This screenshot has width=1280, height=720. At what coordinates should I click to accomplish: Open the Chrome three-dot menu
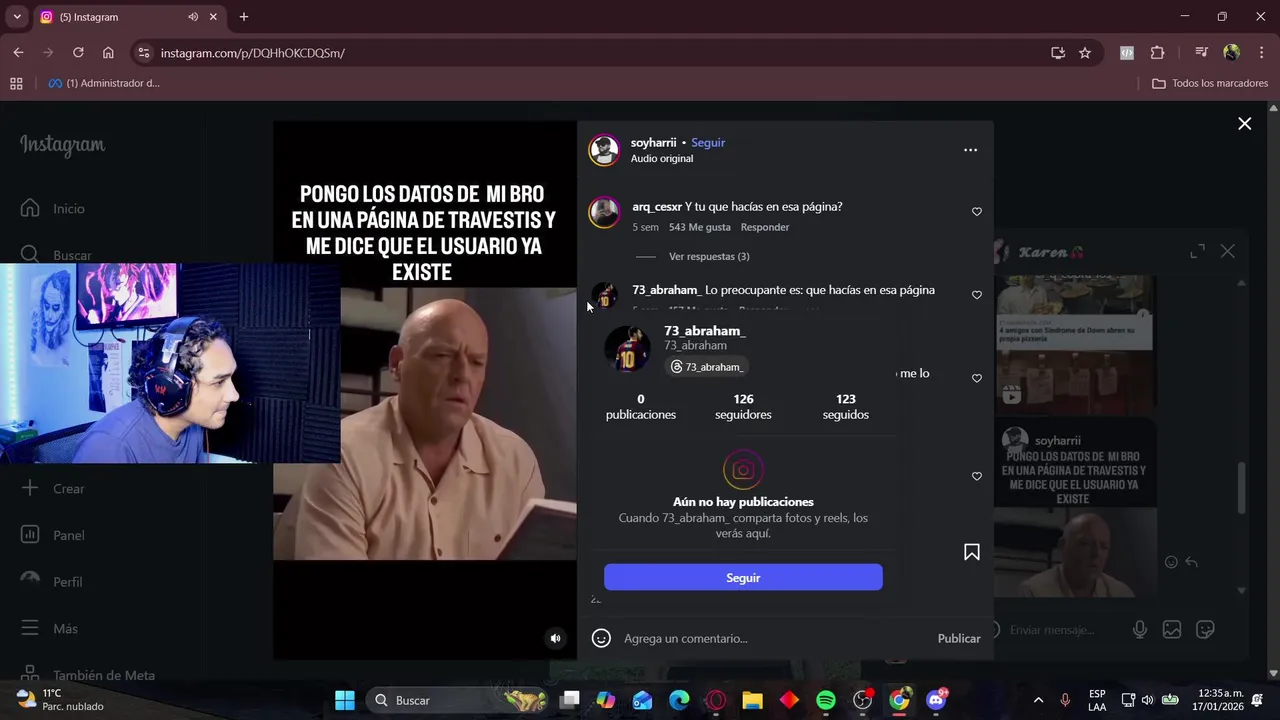pyautogui.click(x=1260, y=53)
